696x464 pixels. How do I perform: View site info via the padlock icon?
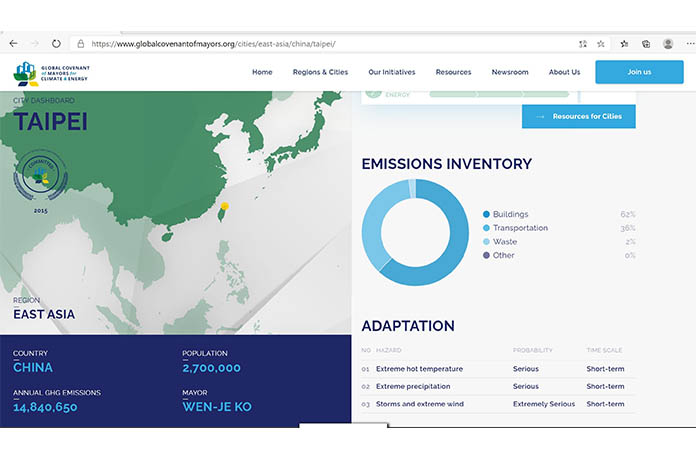pyautogui.click(x=80, y=44)
